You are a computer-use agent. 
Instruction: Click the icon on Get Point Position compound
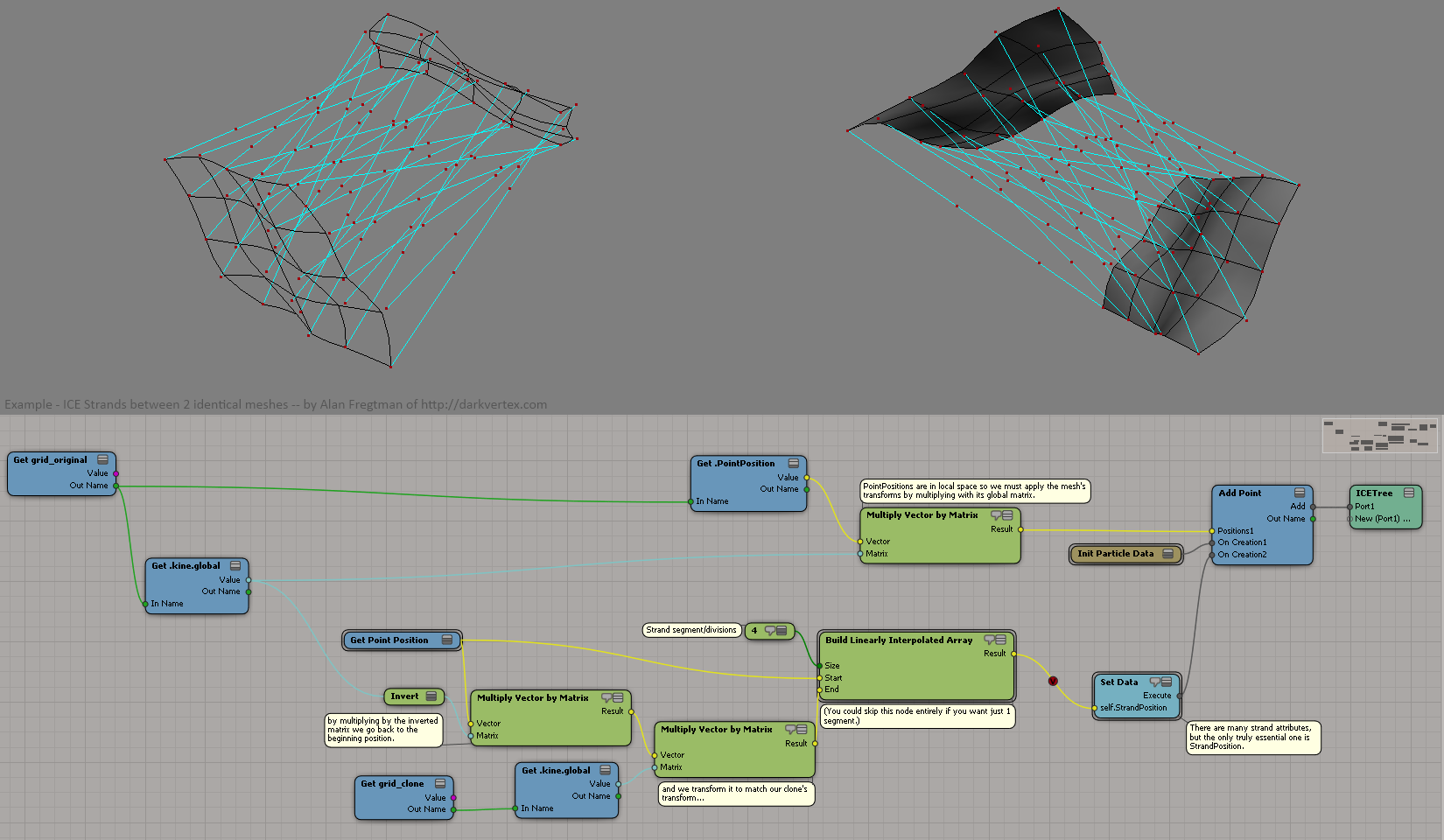447,640
